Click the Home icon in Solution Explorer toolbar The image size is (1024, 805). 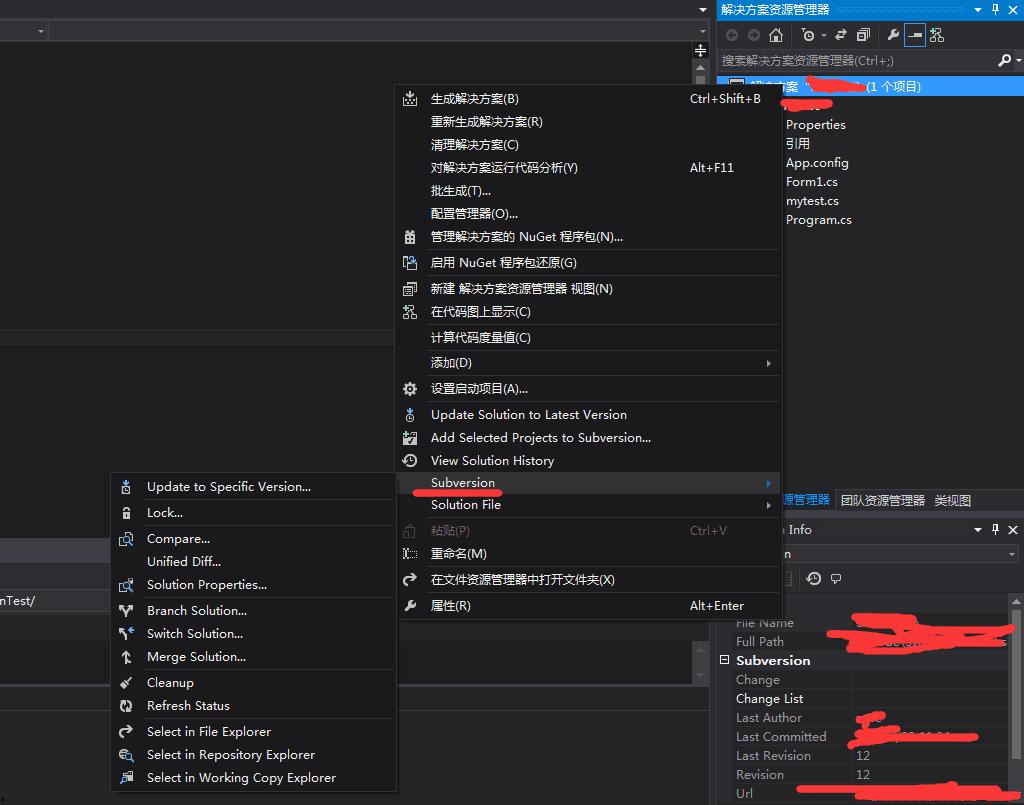coord(776,35)
